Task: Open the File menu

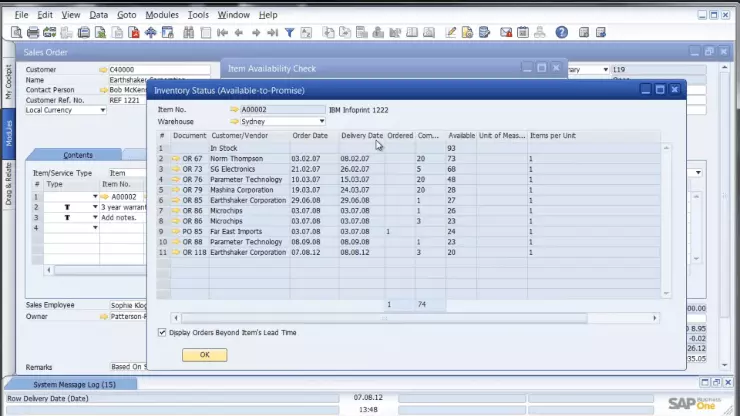Action: (21, 15)
